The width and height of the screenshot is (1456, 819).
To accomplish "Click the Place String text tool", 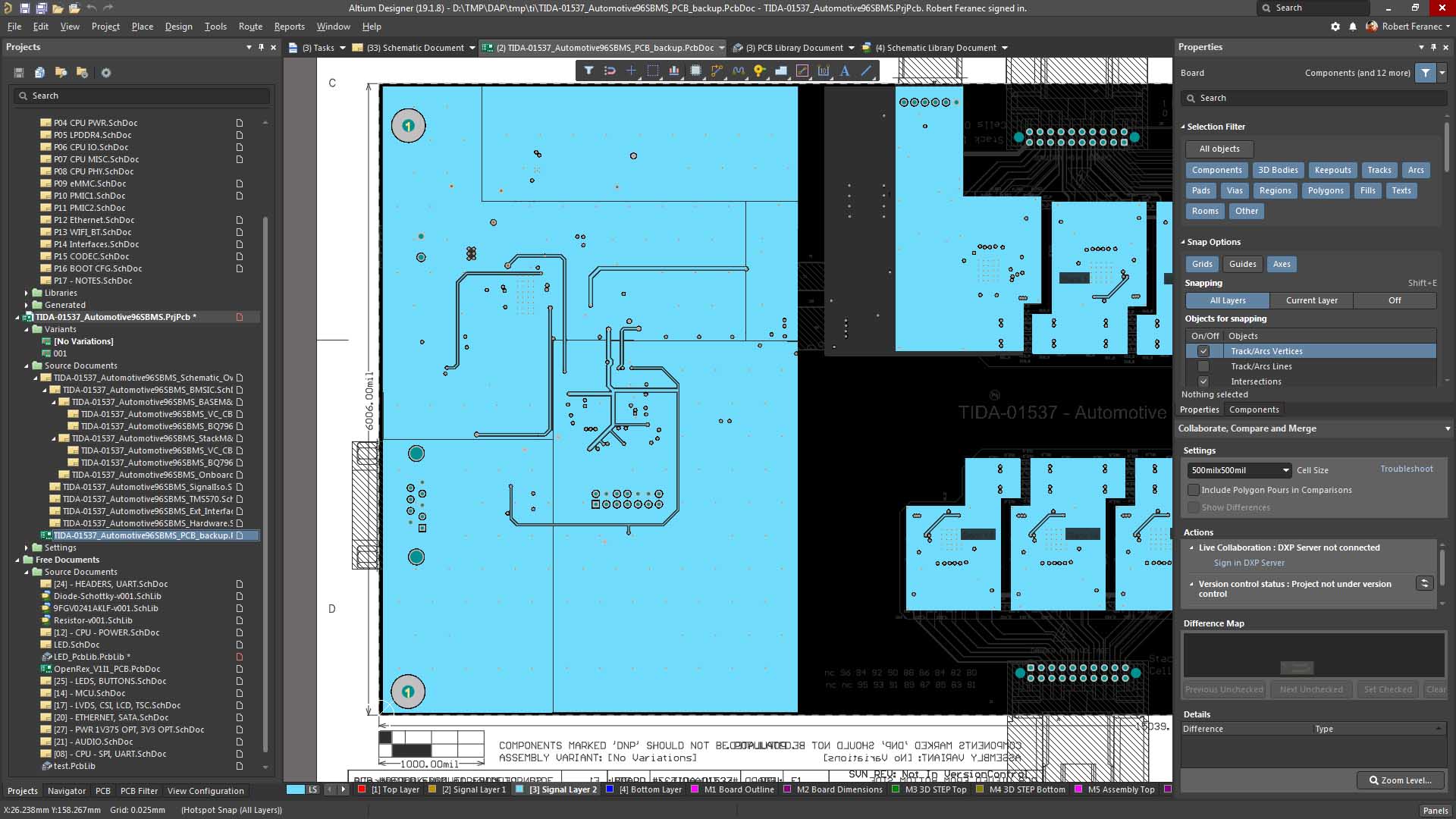I will coord(845,71).
